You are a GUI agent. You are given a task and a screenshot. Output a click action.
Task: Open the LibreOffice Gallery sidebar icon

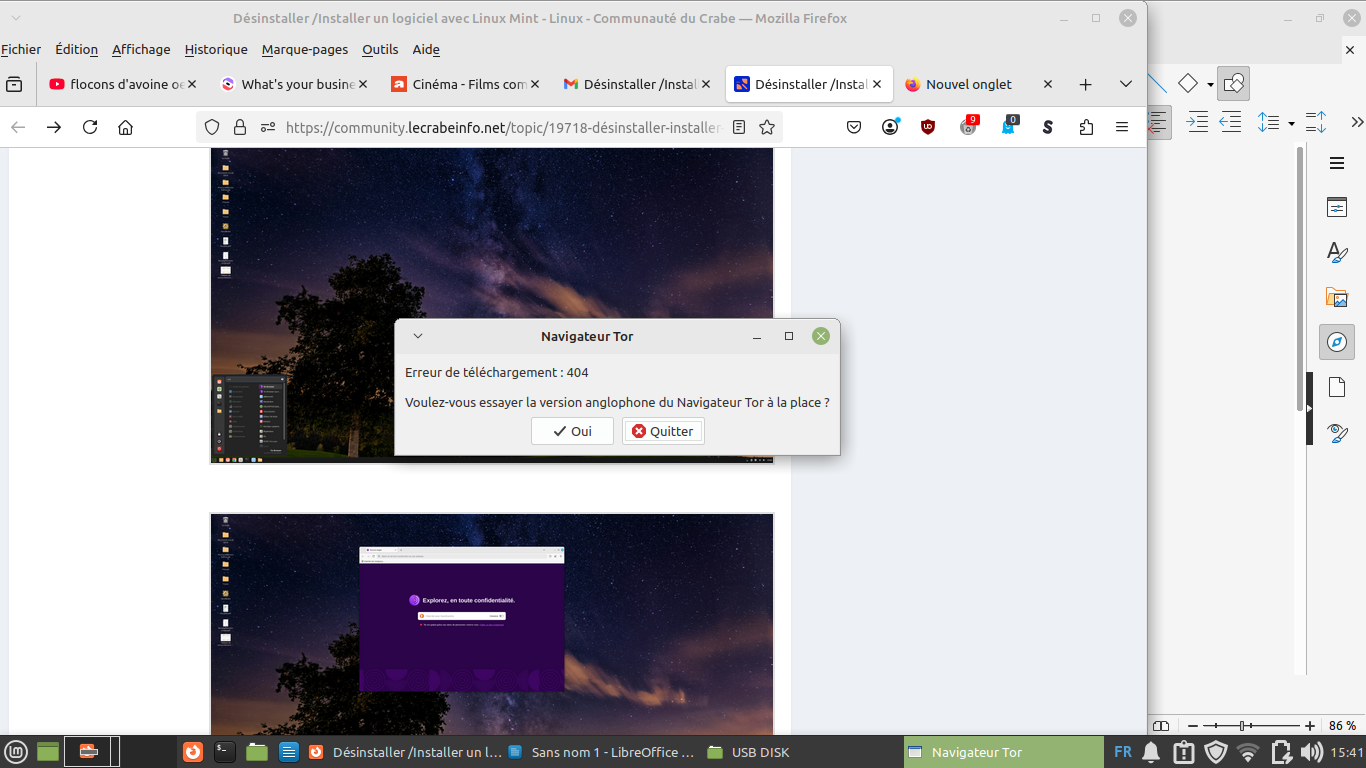coord(1337,297)
